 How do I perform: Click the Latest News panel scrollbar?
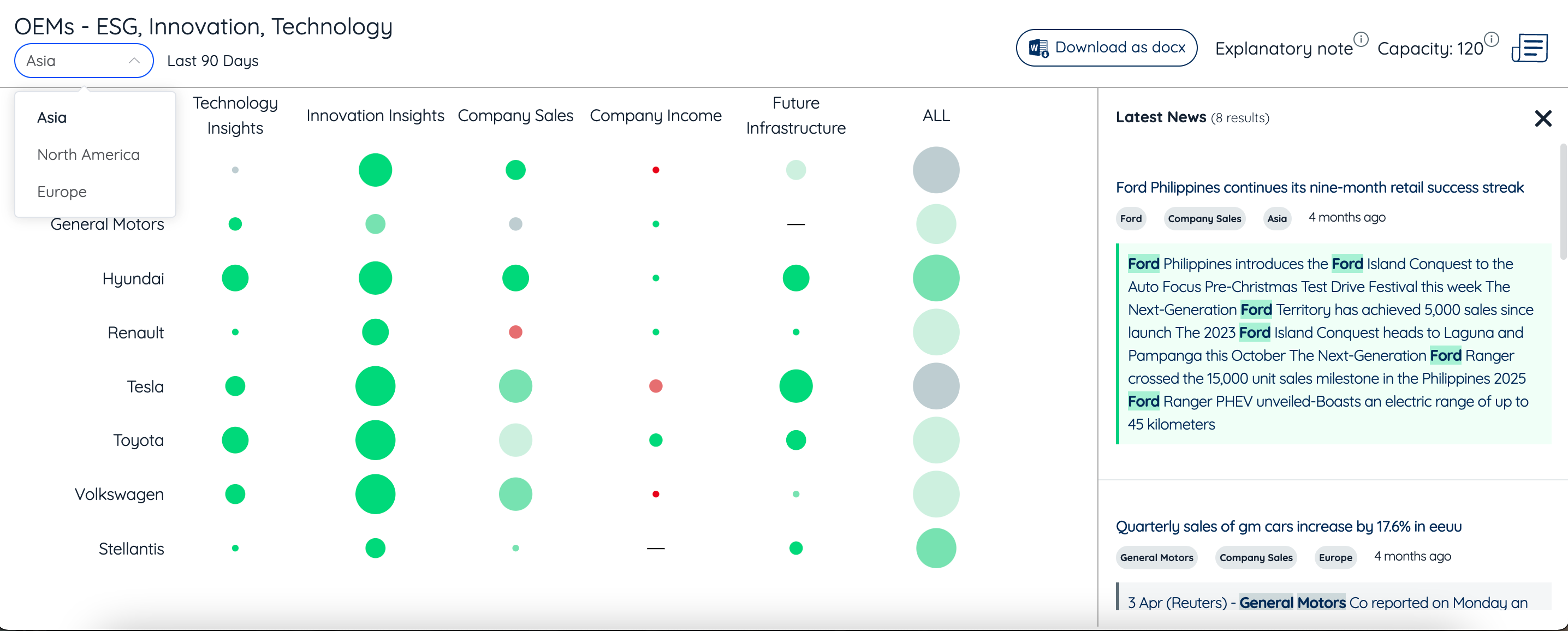tap(1563, 201)
